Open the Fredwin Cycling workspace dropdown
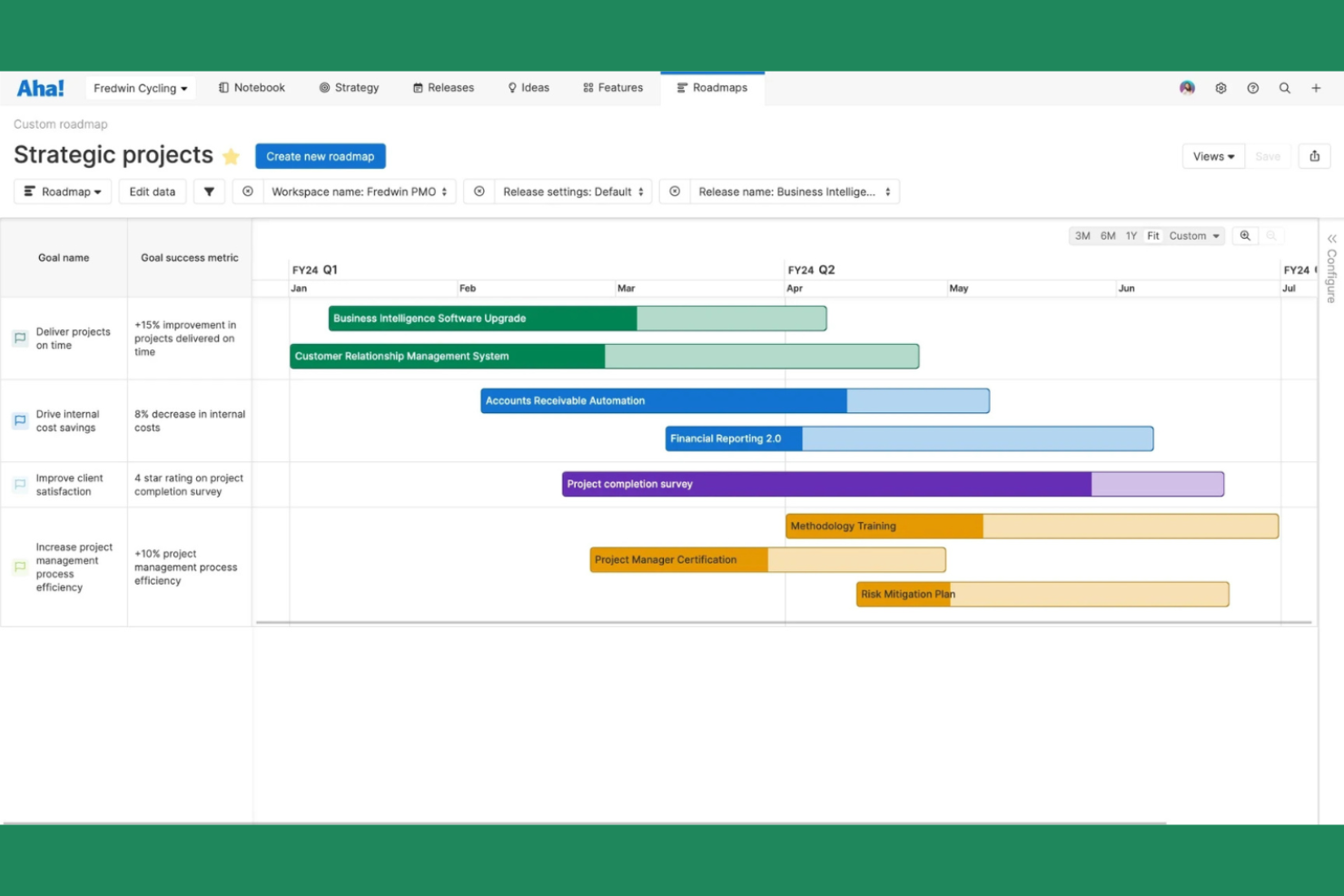The image size is (1344, 896). click(140, 88)
